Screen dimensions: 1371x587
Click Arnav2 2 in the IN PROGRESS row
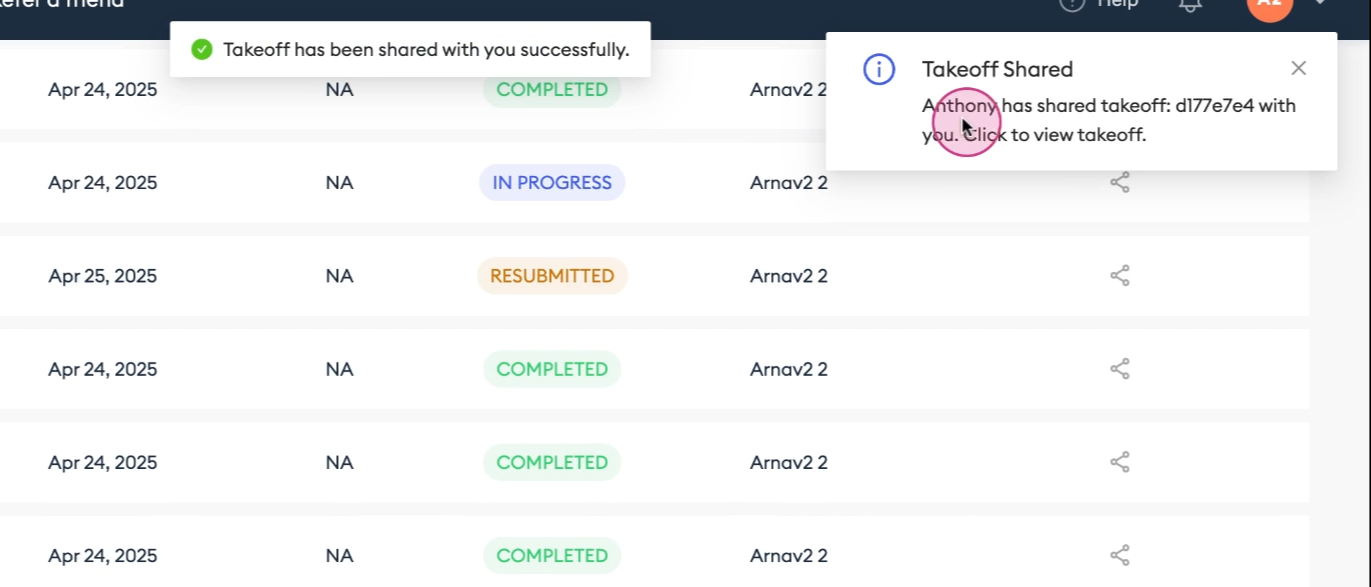tap(789, 183)
